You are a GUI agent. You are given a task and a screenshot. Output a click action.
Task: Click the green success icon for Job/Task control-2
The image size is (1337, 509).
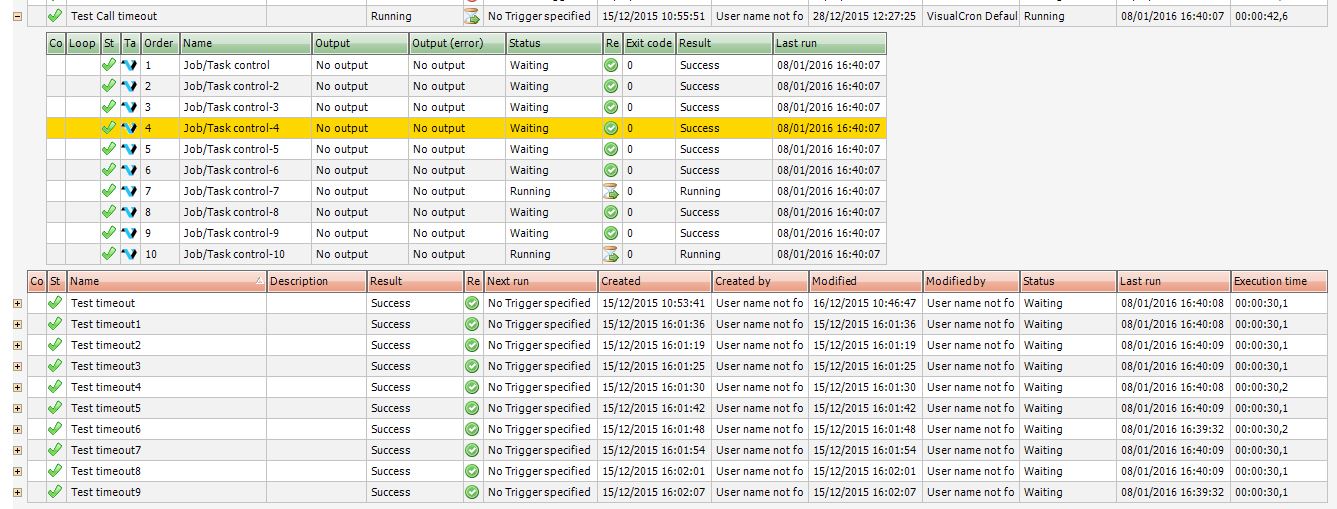[611, 86]
